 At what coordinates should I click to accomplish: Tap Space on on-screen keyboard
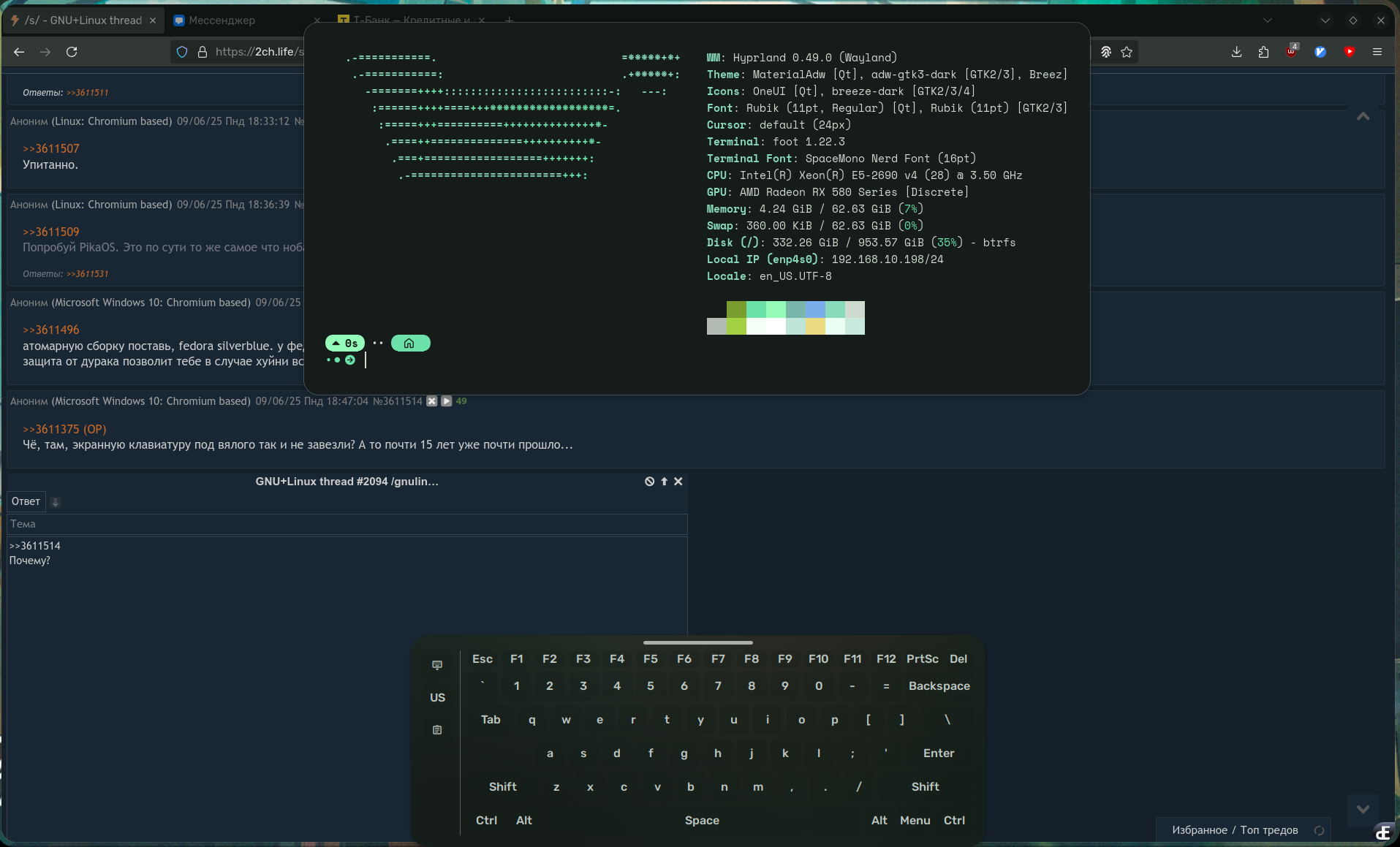pyautogui.click(x=702, y=821)
